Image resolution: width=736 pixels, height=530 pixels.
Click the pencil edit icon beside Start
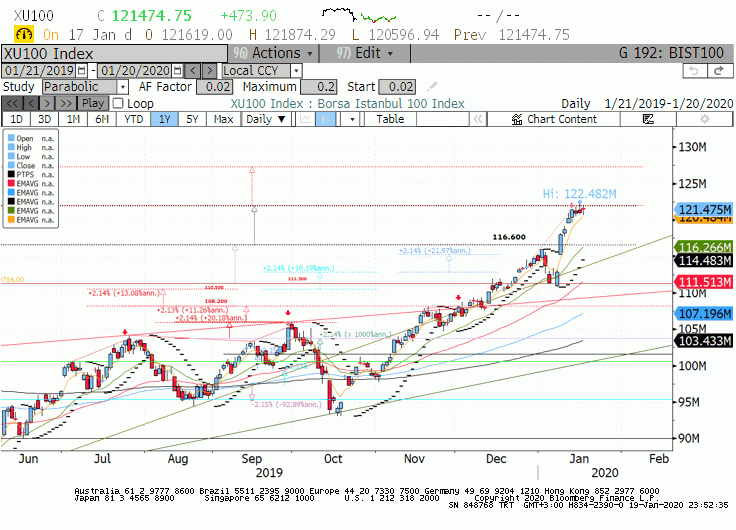pos(432,87)
